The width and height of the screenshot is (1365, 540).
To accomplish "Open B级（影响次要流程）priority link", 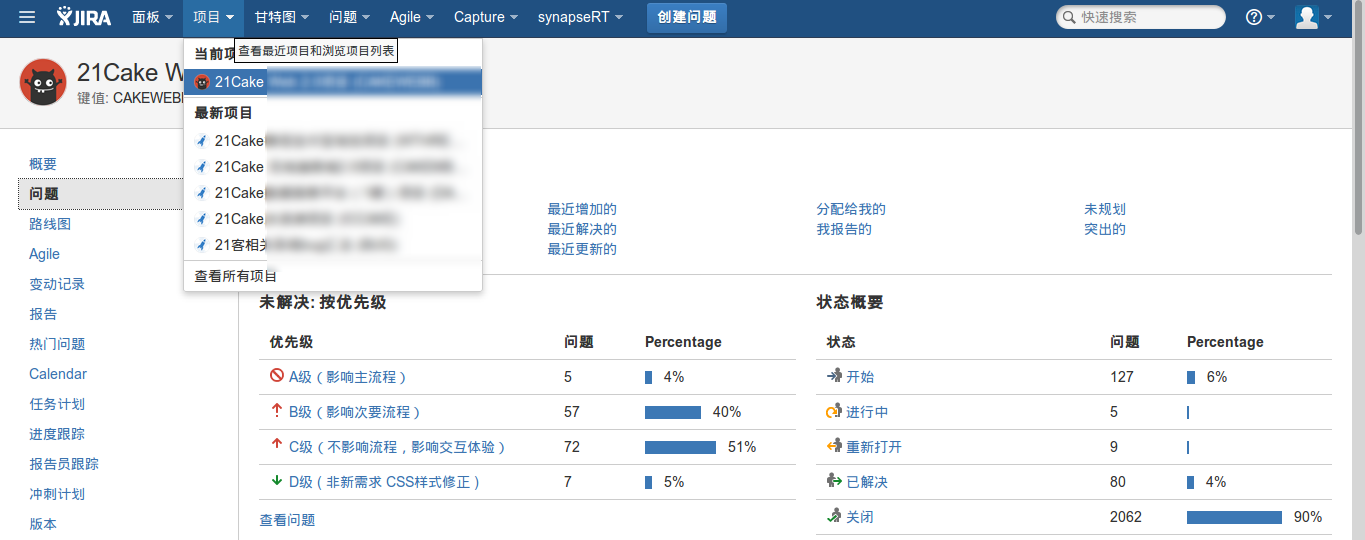I will [x=355, y=412].
